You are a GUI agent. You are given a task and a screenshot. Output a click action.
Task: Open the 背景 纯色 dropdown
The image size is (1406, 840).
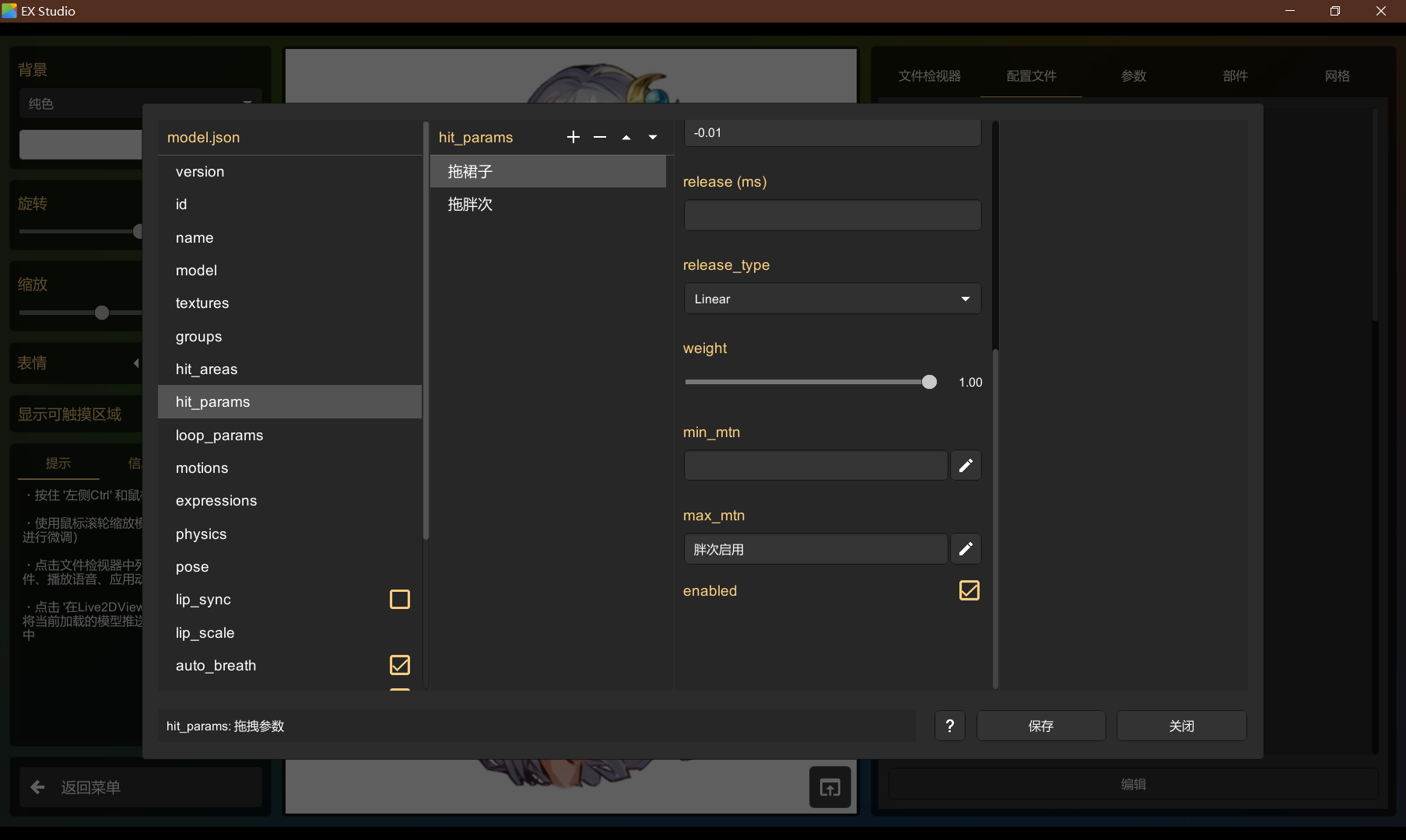point(140,103)
